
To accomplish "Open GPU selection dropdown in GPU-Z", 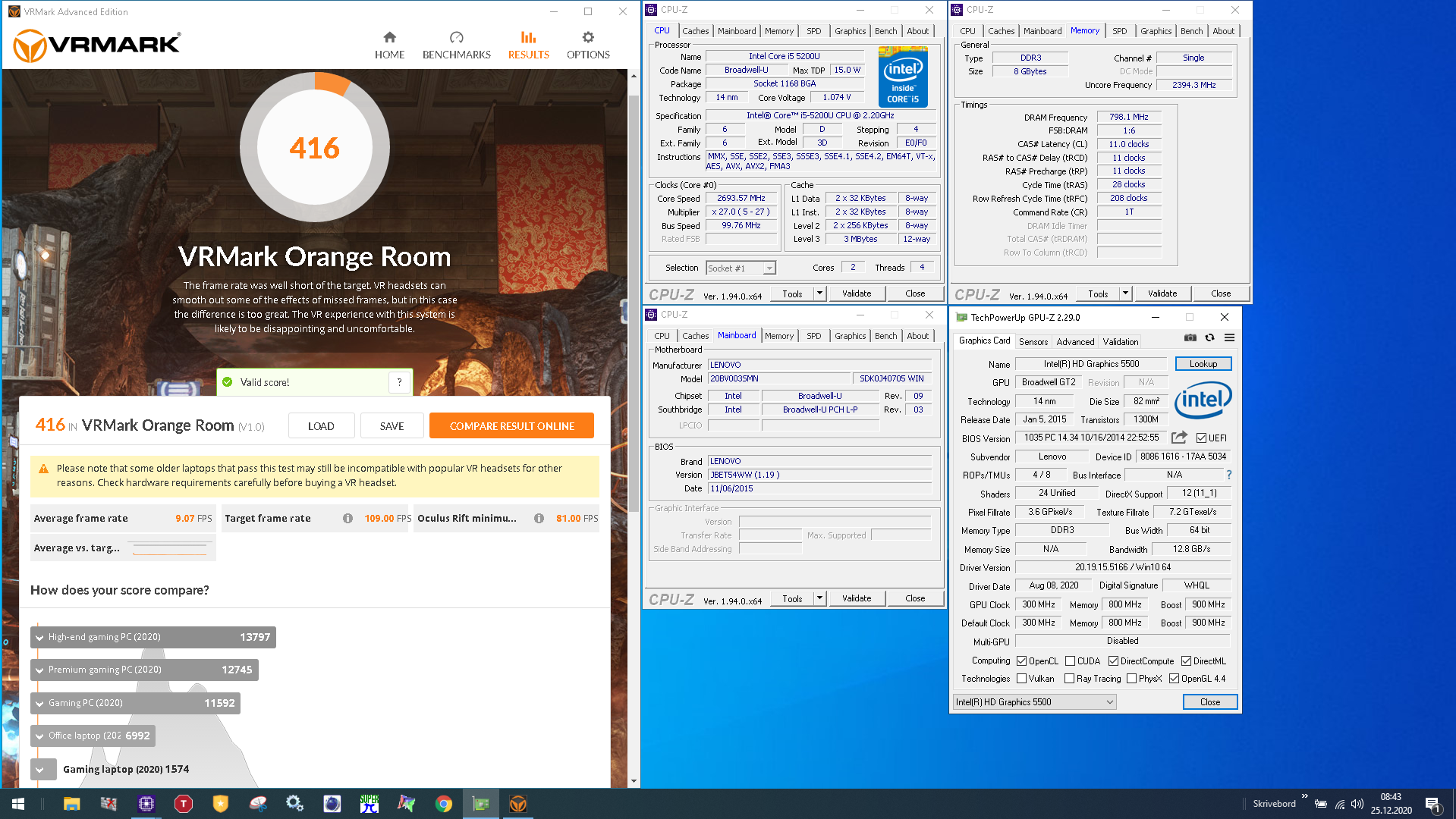I will coord(1035,702).
